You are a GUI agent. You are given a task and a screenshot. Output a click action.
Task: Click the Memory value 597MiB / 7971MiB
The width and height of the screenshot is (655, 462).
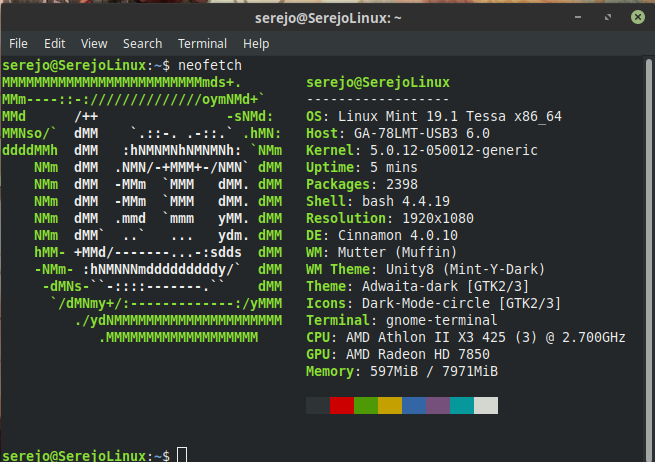(x=434, y=371)
